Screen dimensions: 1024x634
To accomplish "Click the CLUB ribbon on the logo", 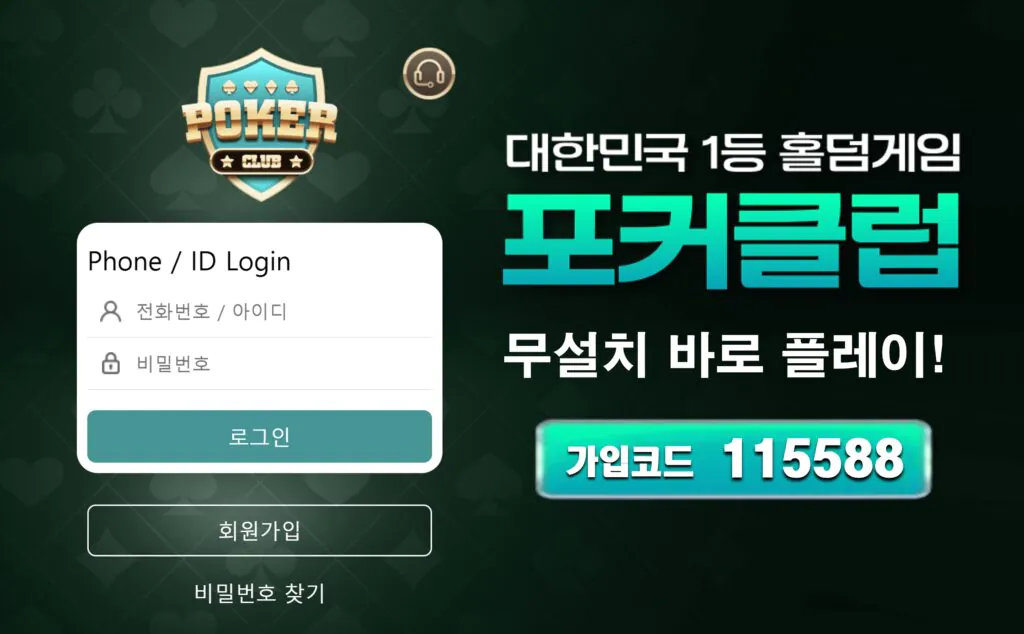I will [x=261, y=161].
